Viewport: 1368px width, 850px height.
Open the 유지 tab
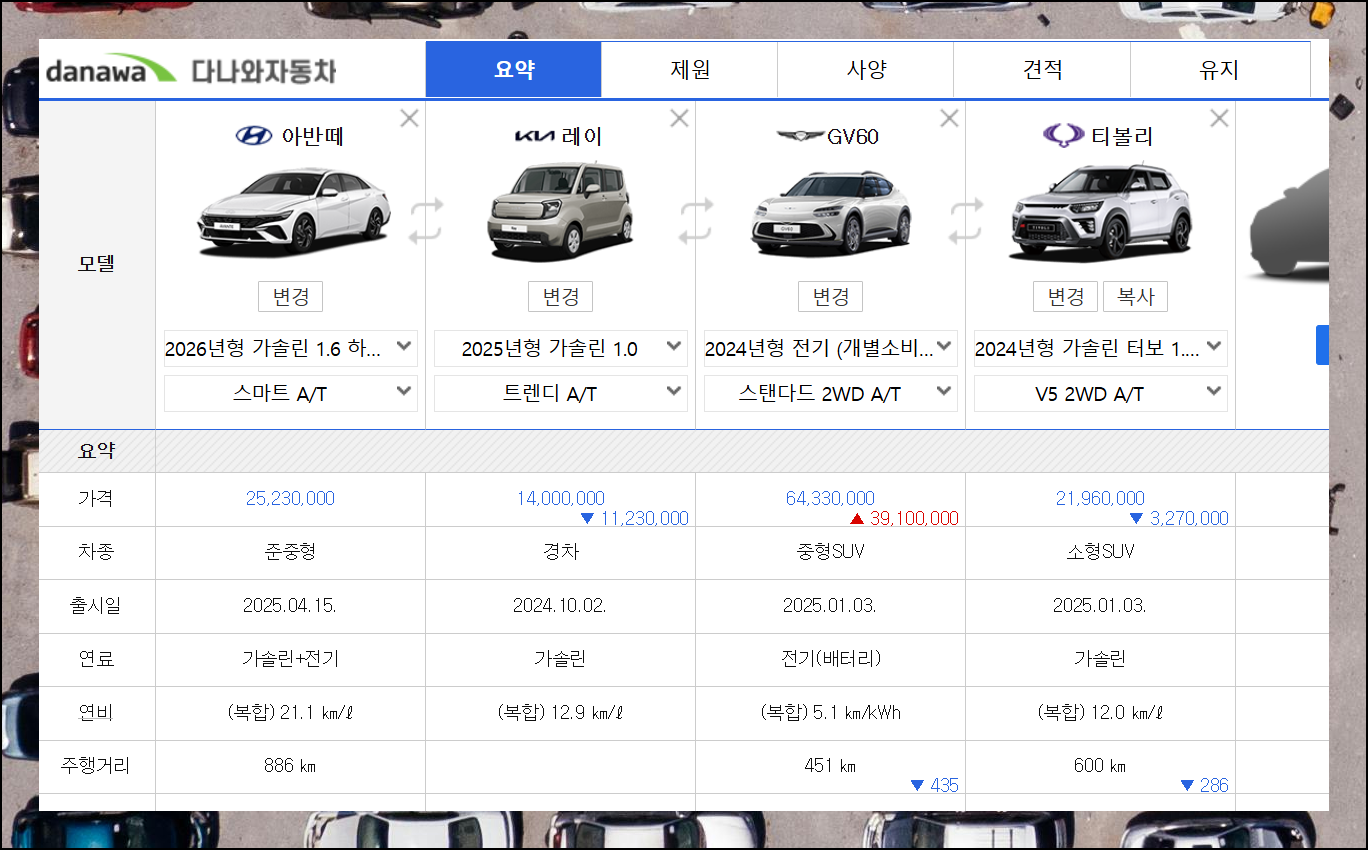pyautogui.click(x=1220, y=69)
